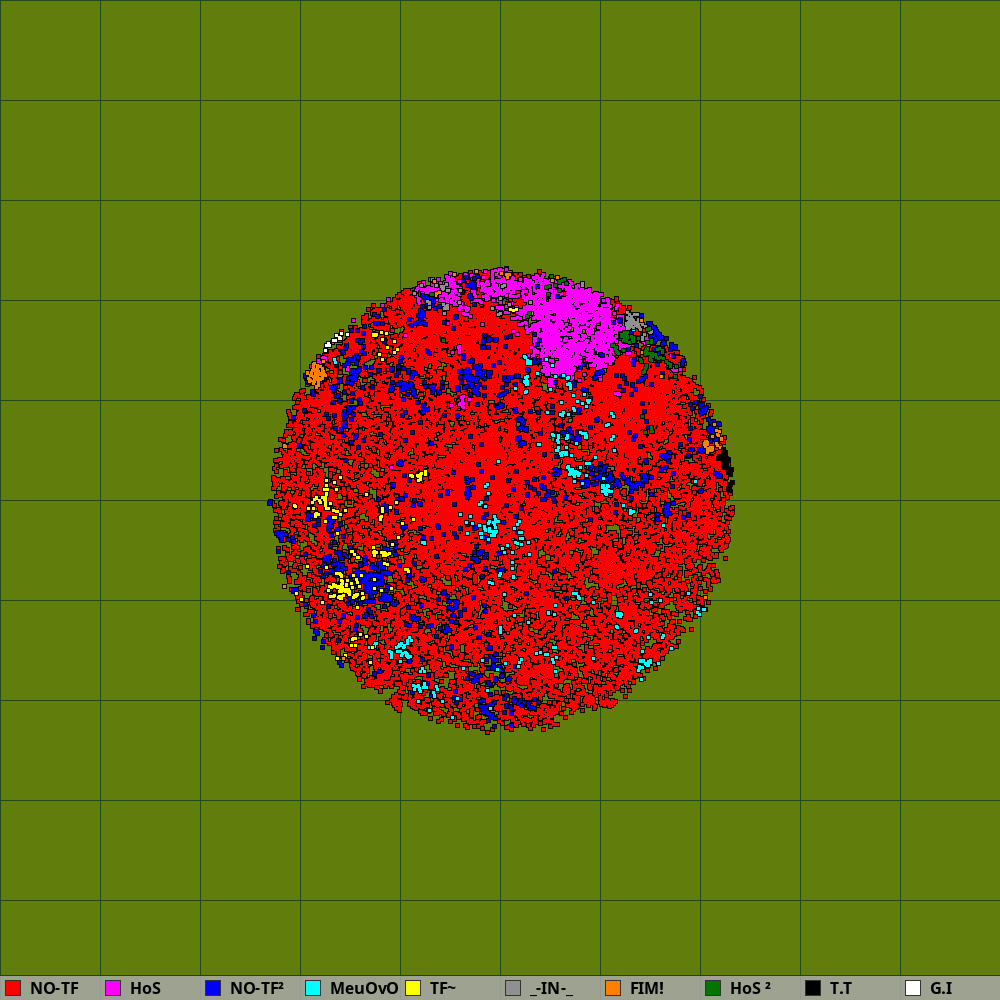
Task: Click the blue NO-TF² legend swatch
Action: click(213, 988)
